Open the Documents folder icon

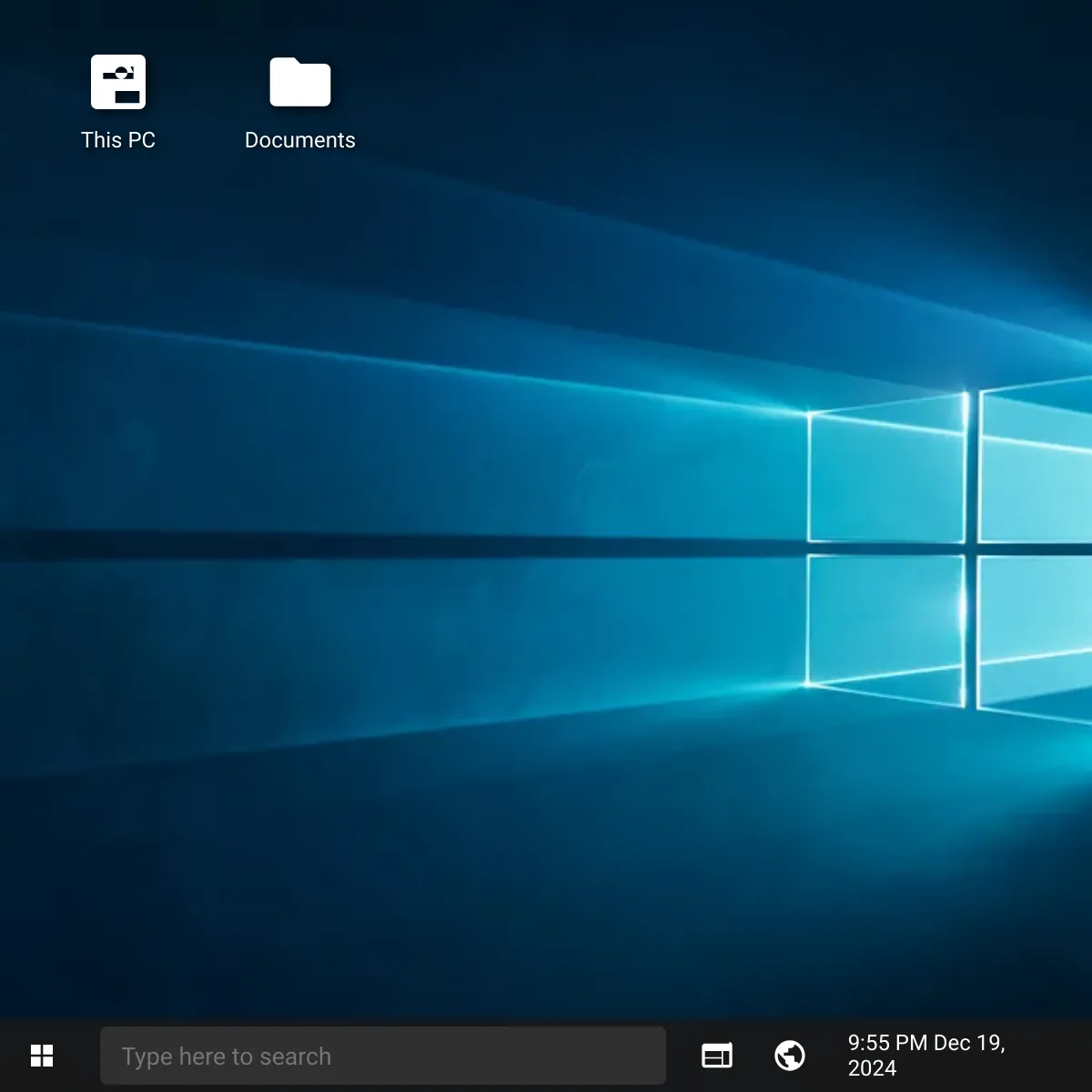point(300,82)
